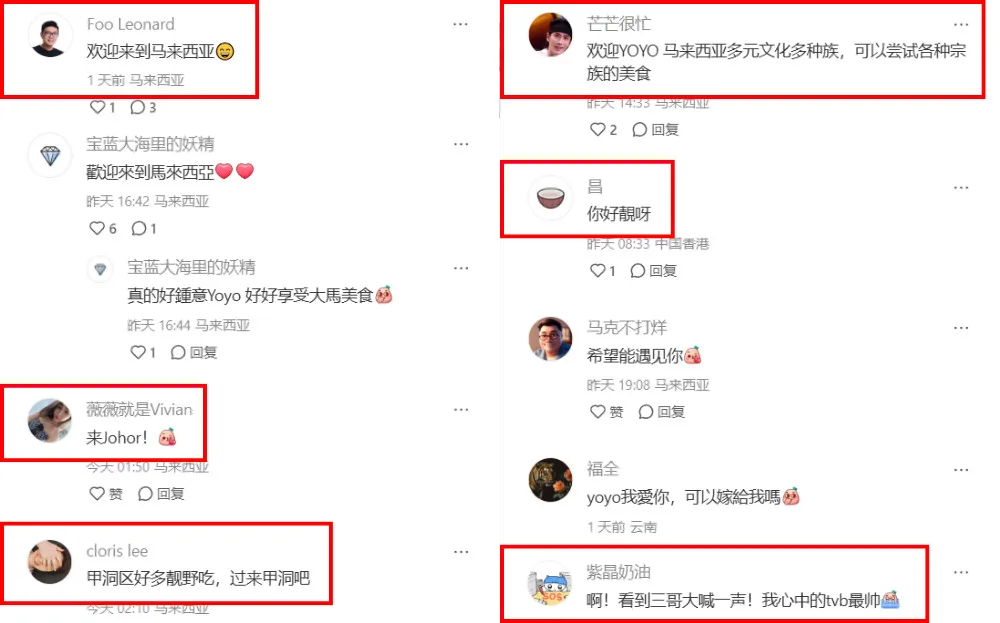Viewport: 1000px width, 623px height.
Task: Click the heart icon under 你好靓呀 comment
Action: click(598, 270)
